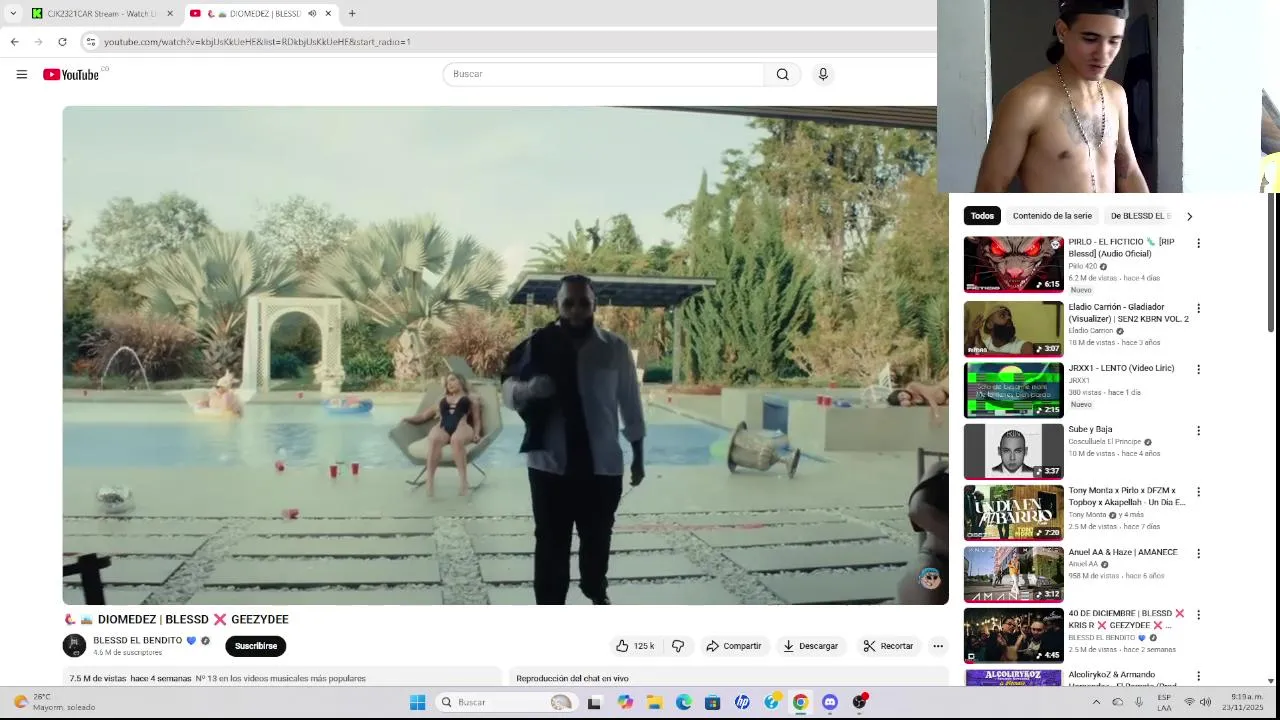Select Contenido de la serie chip
The image size is (1280, 720).
click(1052, 216)
